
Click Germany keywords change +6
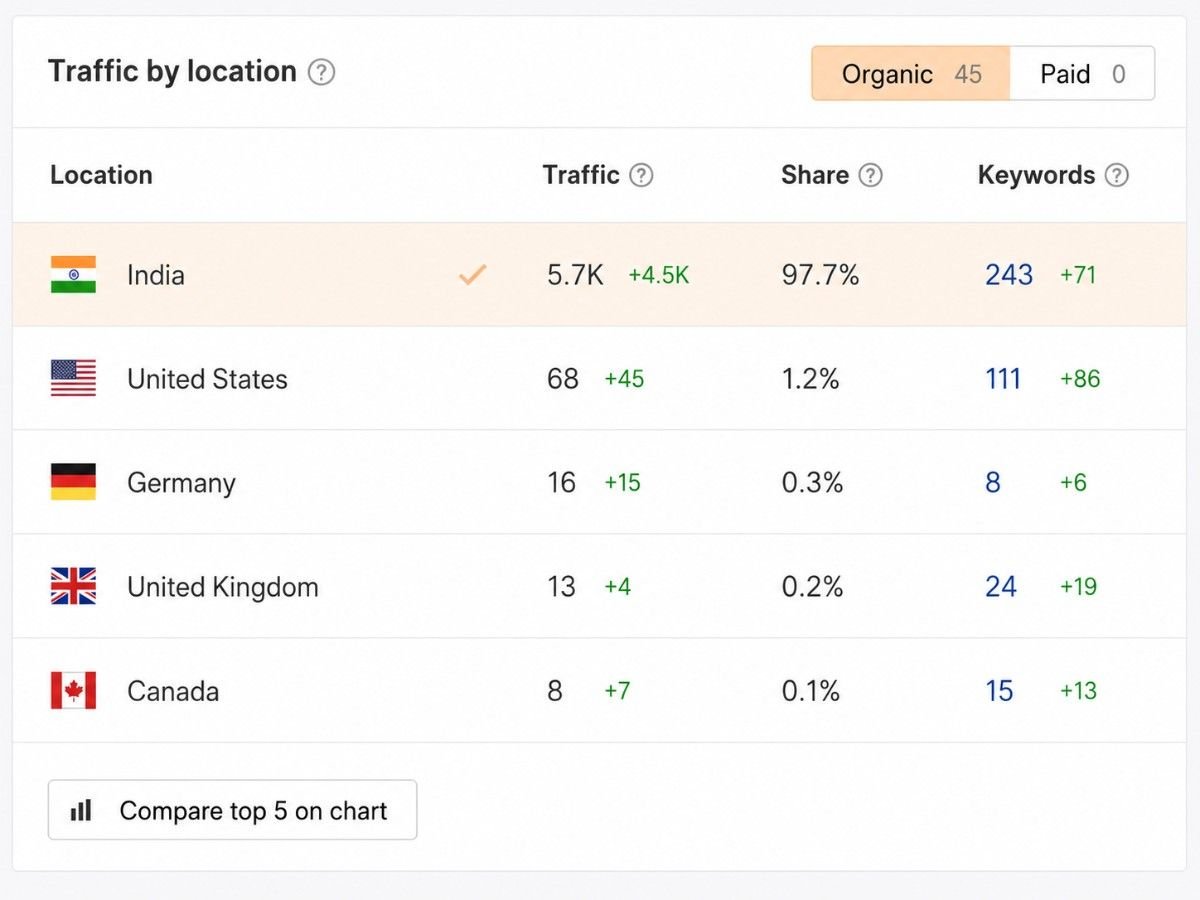pos(1073,483)
